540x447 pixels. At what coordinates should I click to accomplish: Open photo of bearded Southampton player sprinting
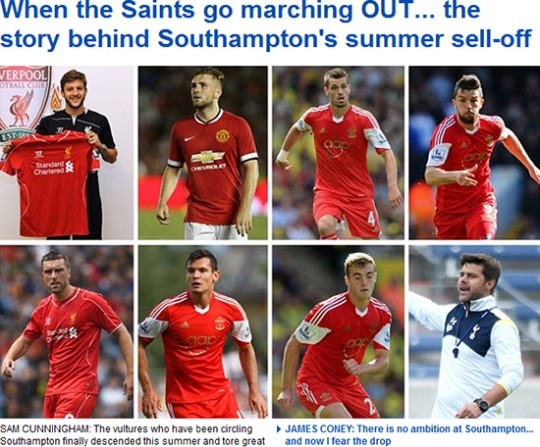475,153
